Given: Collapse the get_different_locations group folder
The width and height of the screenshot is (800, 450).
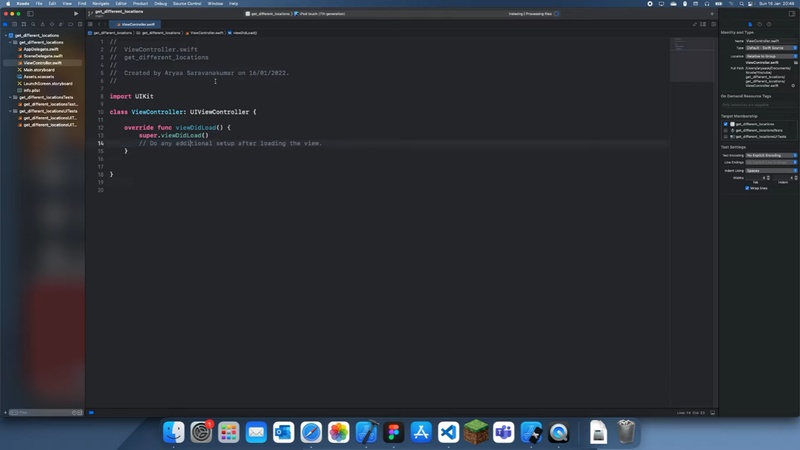Looking at the screenshot, I should (x=10, y=42).
